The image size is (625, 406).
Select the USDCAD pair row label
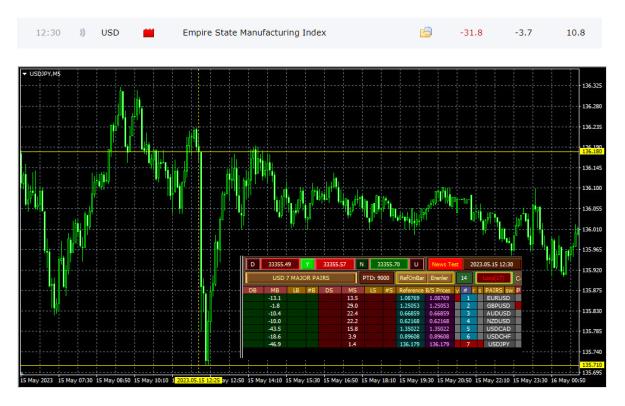click(498, 329)
